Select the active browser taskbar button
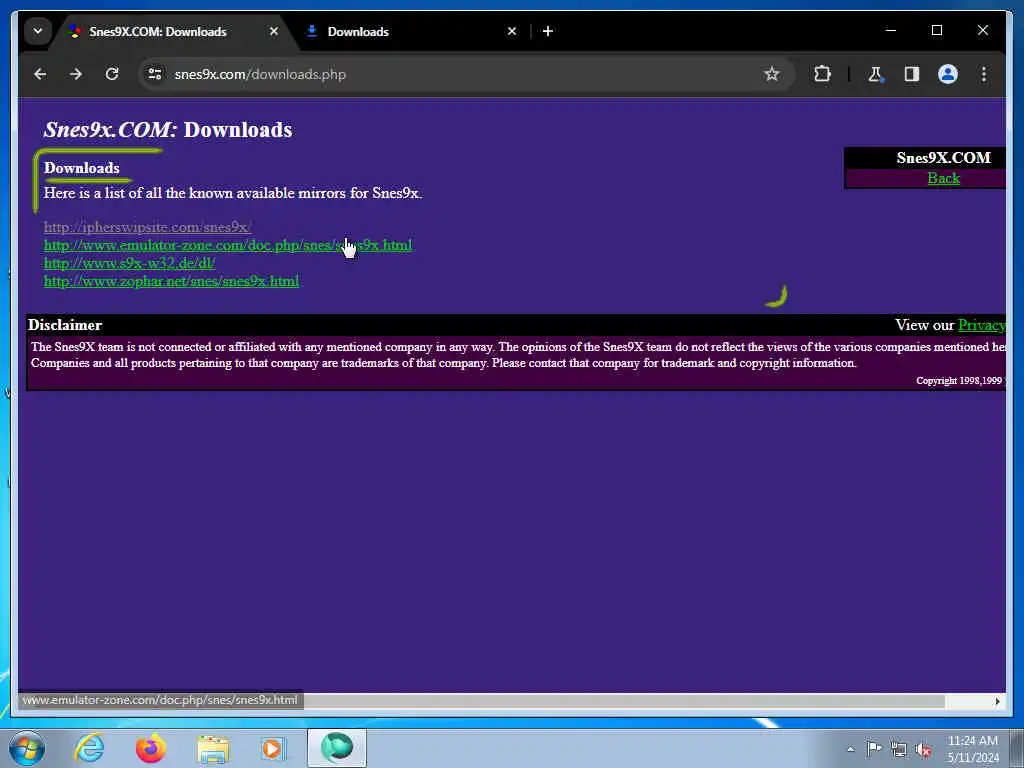 [337, 748]
